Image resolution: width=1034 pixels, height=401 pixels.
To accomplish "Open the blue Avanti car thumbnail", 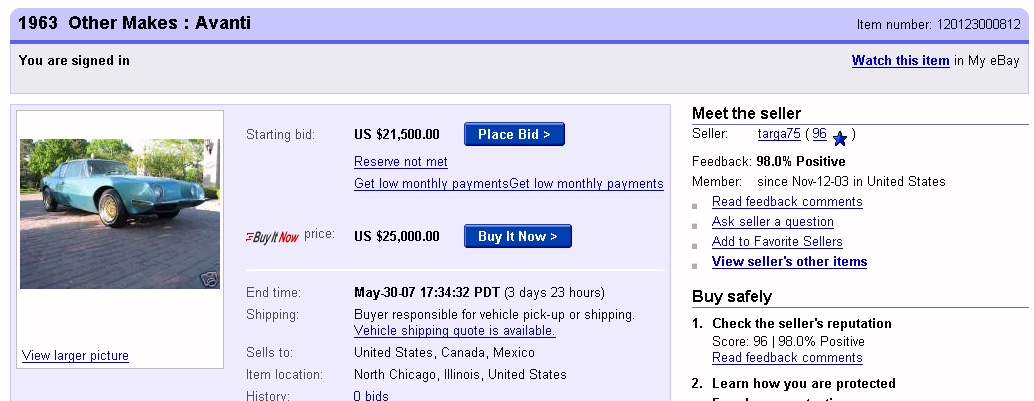I will (120, 214).
